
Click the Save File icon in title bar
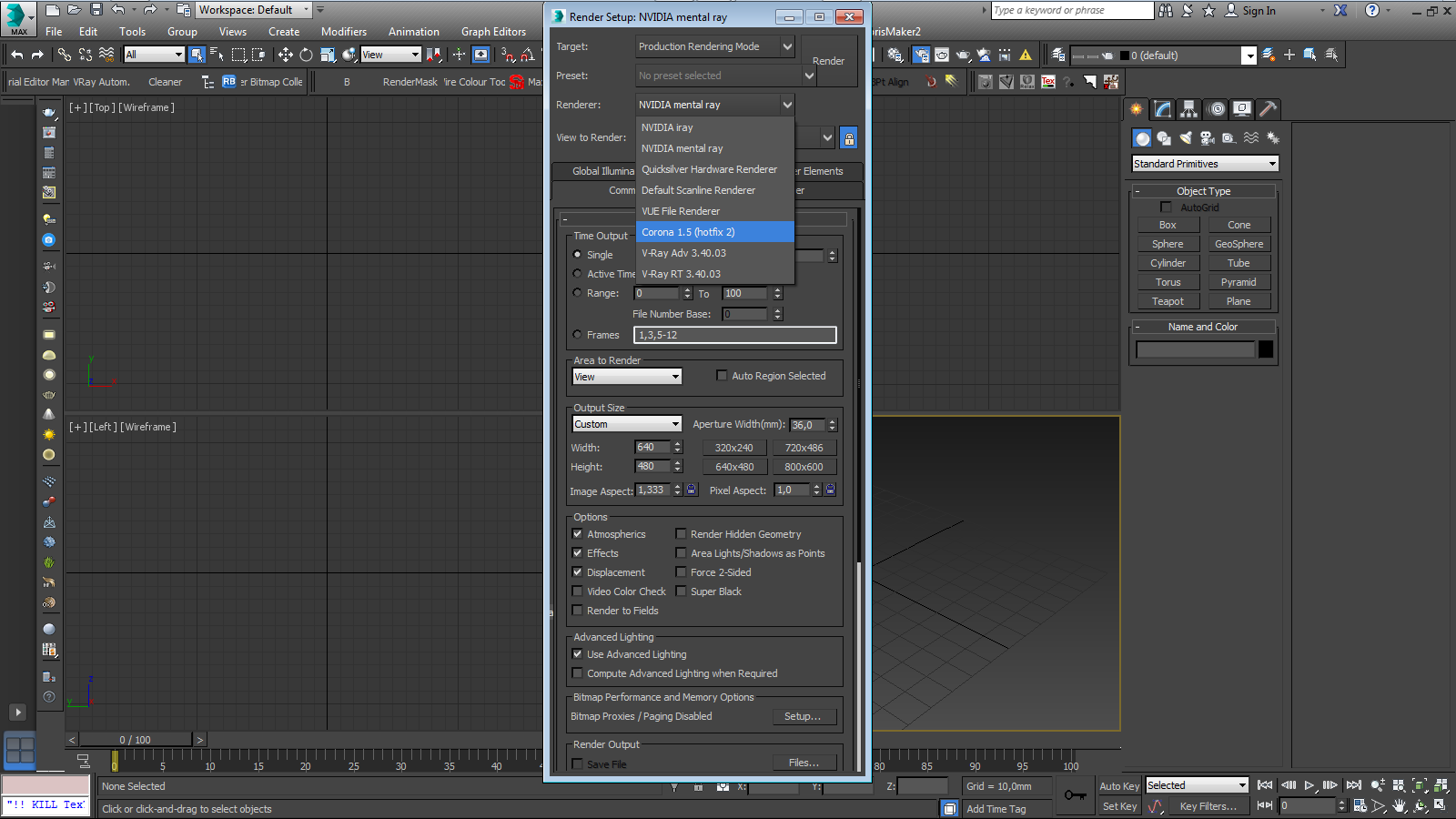point(96,10)
